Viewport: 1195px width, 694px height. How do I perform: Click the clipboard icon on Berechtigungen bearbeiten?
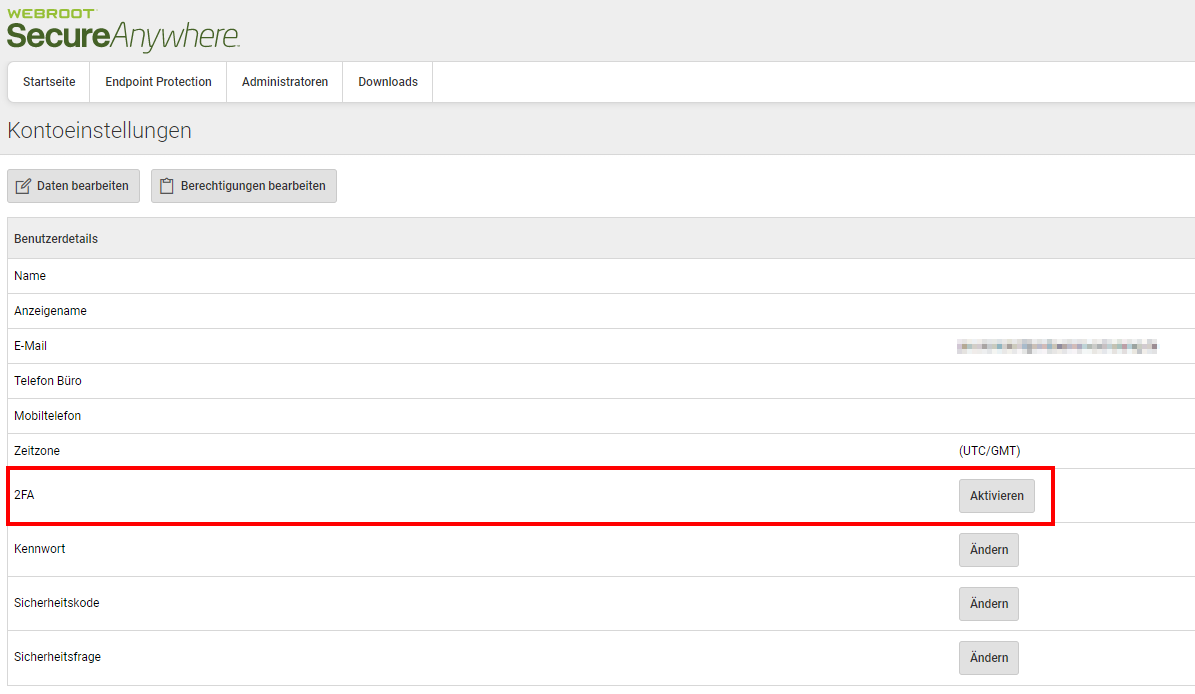[x=167, y=186]
